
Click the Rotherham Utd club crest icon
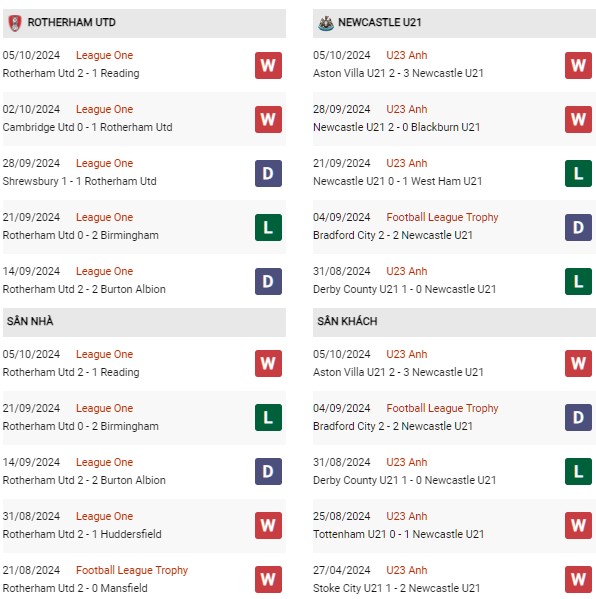click(x=15, y=23)
